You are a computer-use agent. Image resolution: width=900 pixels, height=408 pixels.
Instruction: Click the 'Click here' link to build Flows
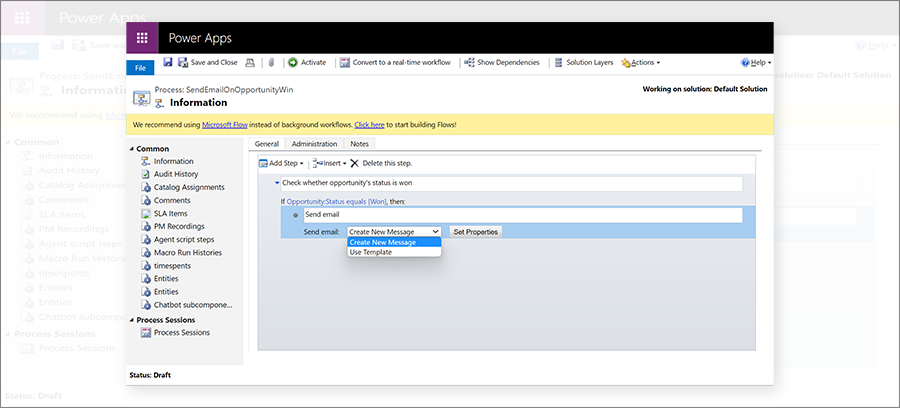(369, 125)
